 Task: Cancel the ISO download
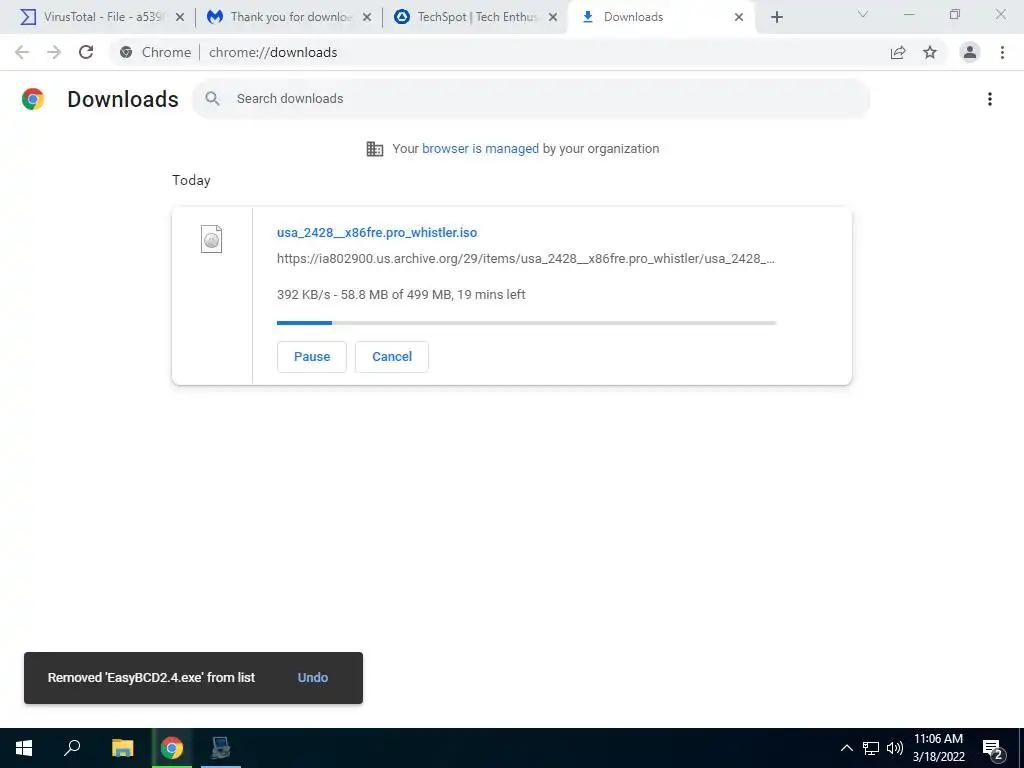392,357
